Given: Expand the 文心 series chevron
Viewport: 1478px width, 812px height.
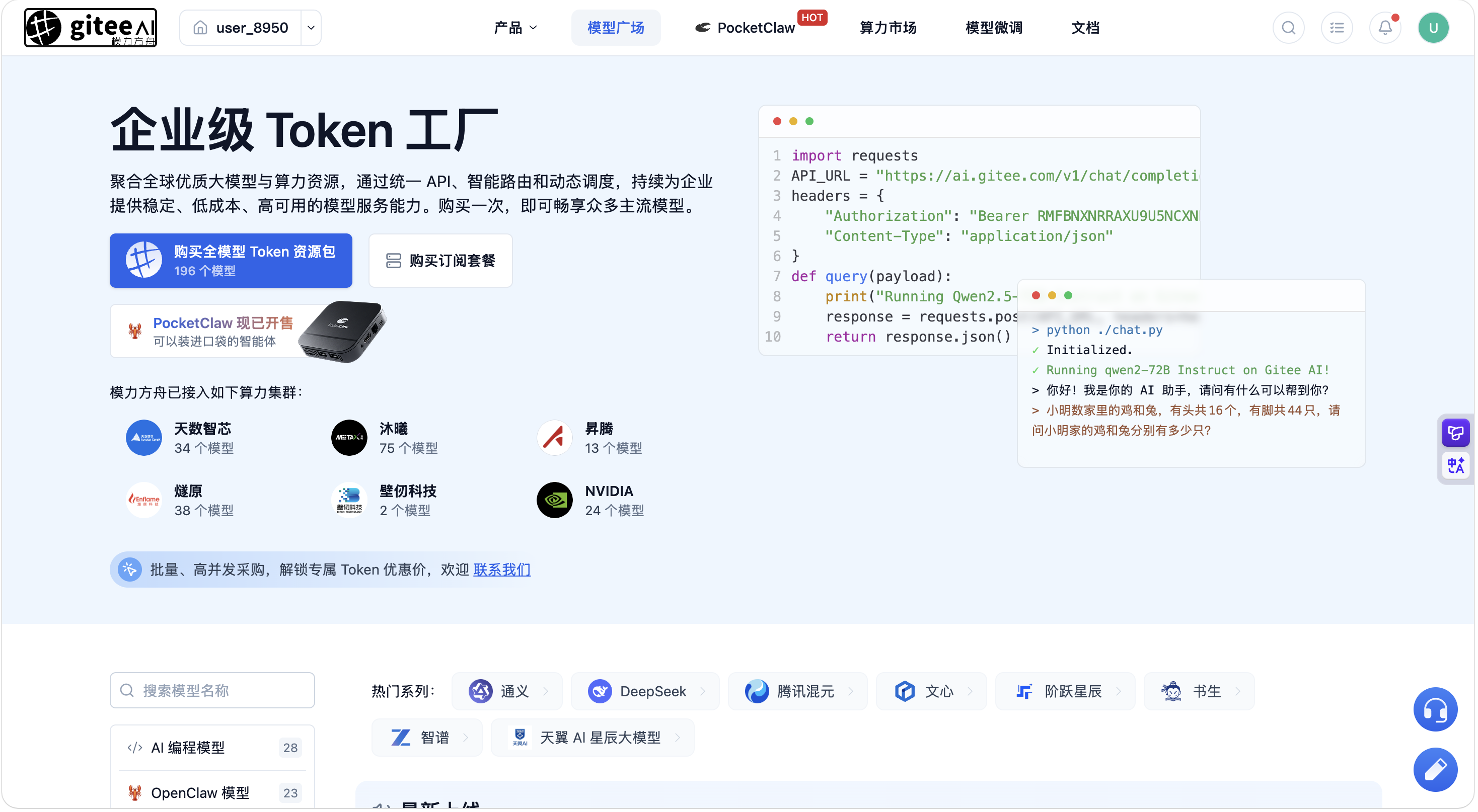Looking at the screenshot, I should tap(970, 691).
